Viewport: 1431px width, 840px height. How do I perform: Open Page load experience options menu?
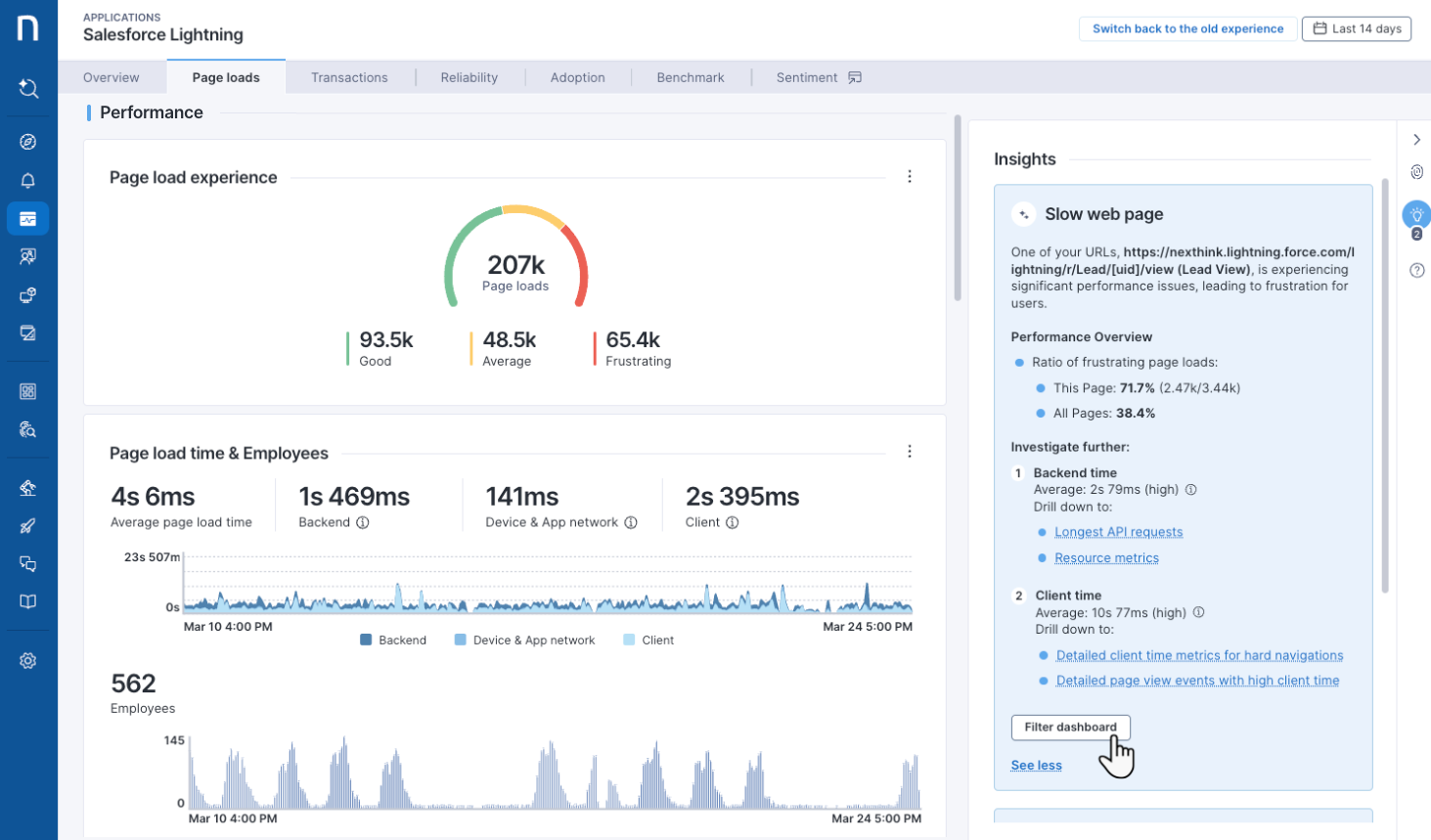910,177
